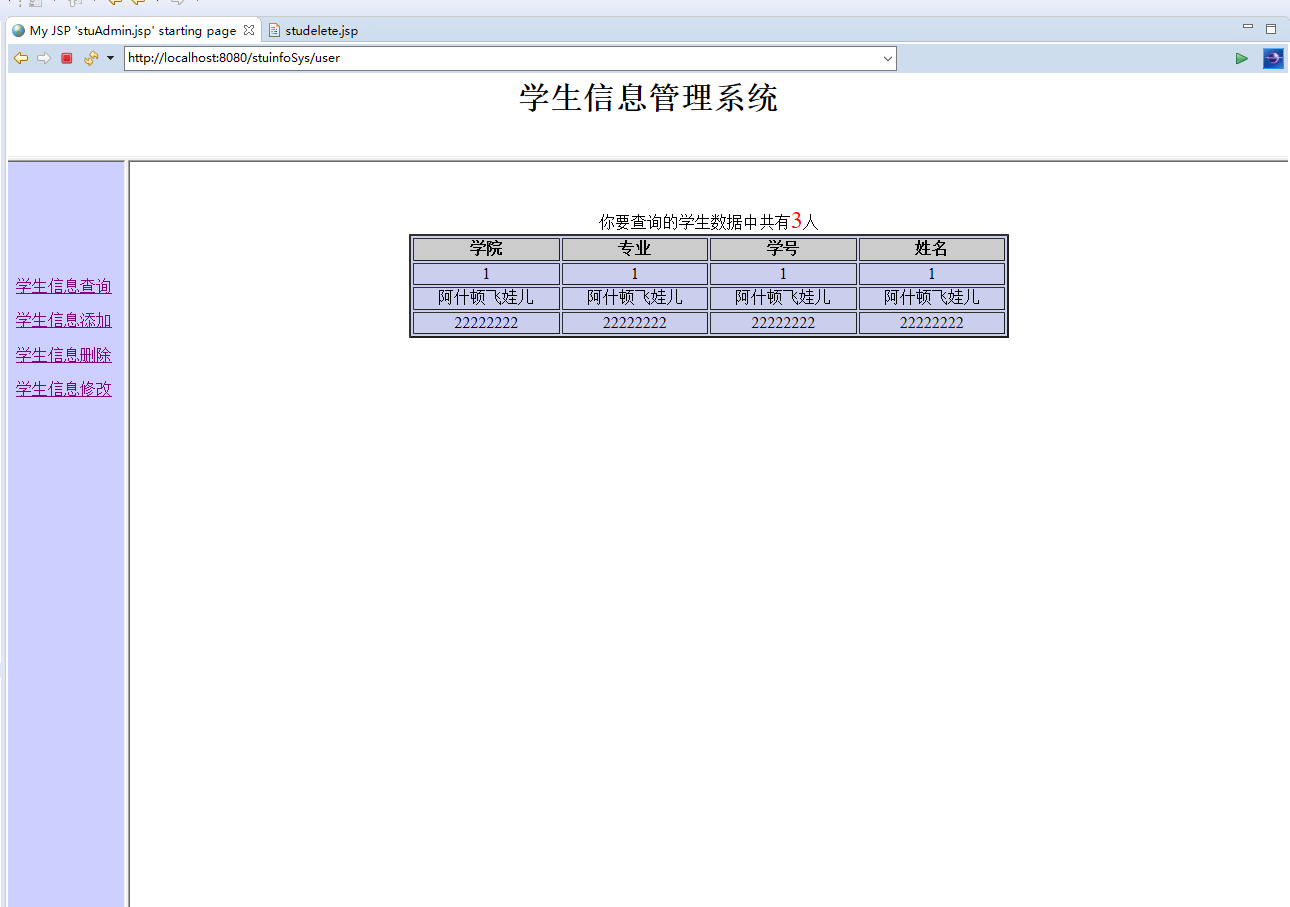1290x907 pixels.
Task: Open the 学生信息查询 link
Action: point(62,285)
